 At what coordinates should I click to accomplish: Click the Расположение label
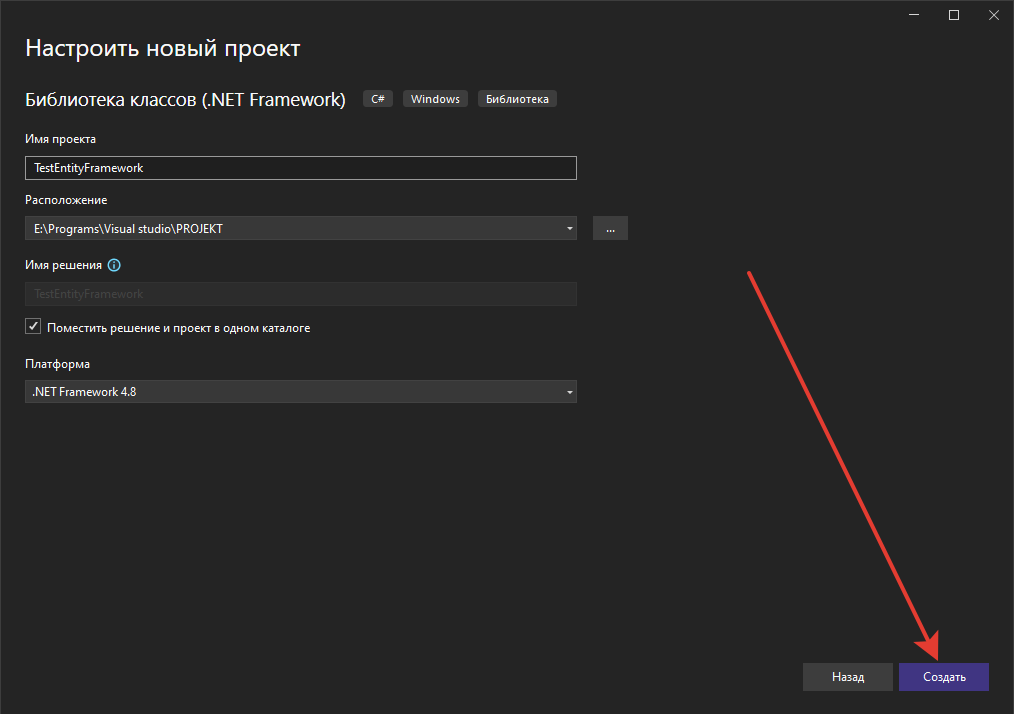click(66, 200)
